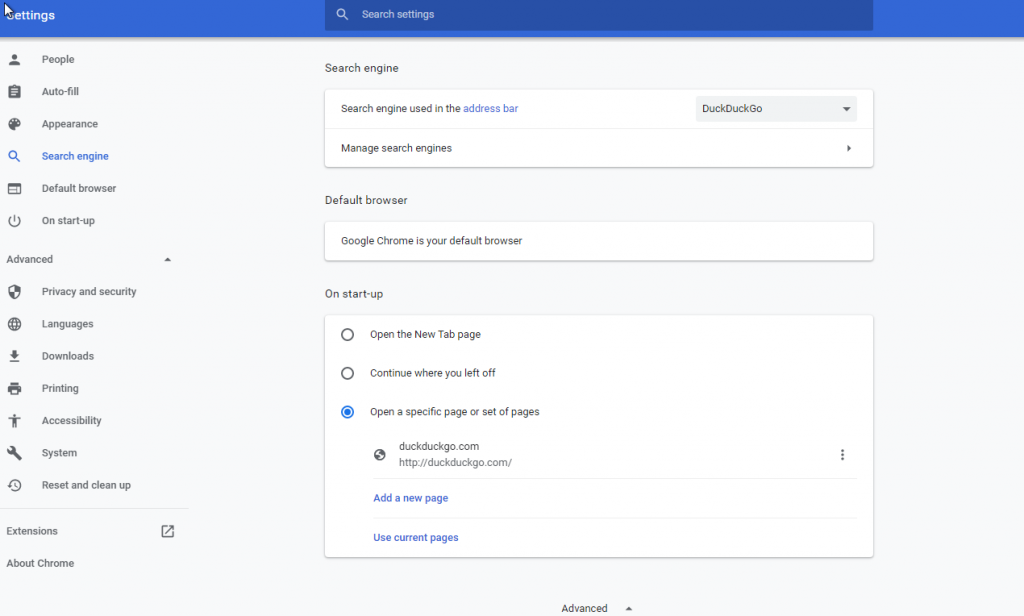Select the Privacy and security shield icon
Viewport: 1024px width, 616px height.
15,291
